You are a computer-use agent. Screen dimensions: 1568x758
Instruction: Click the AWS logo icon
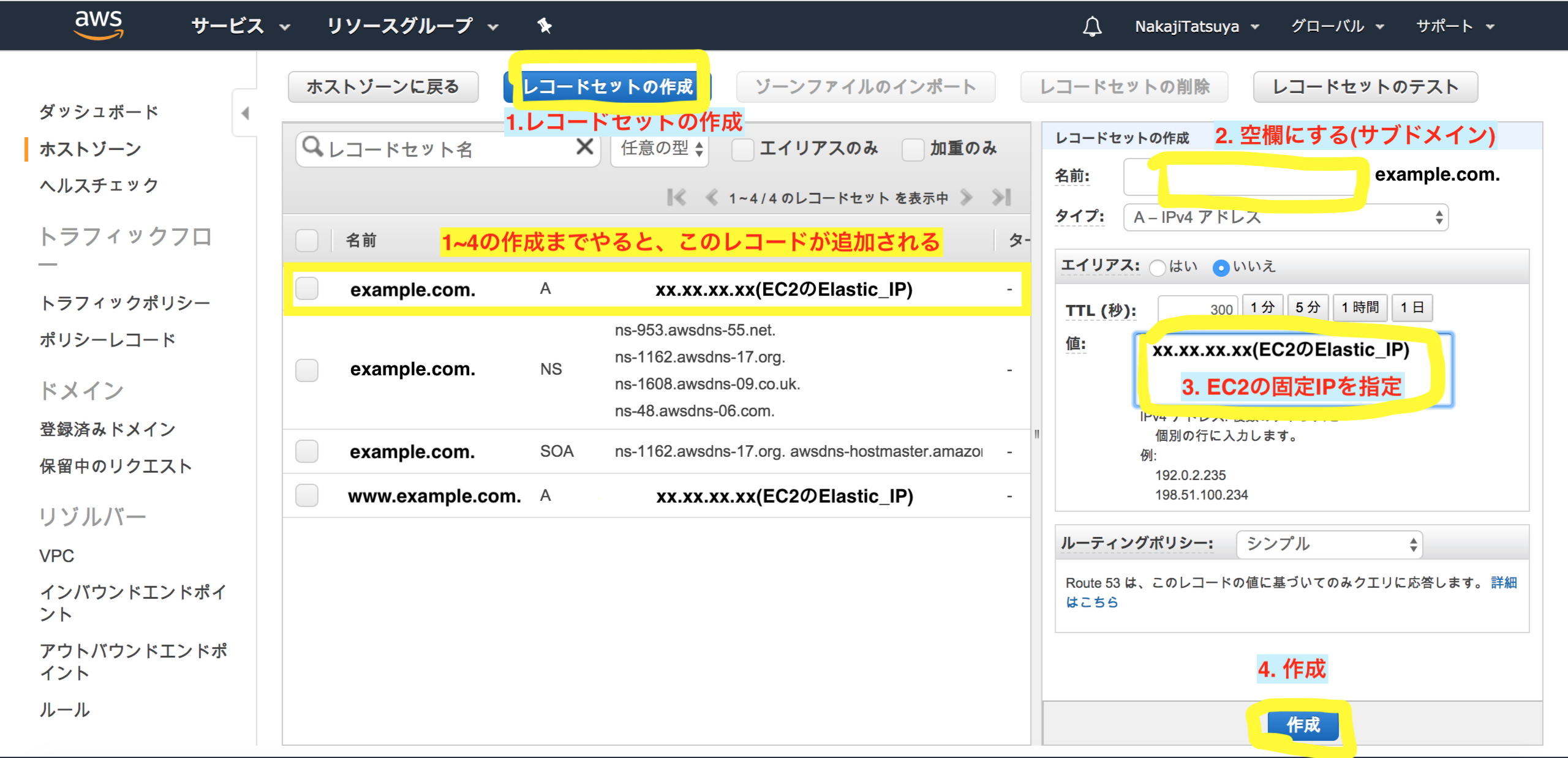tap(99, 24)
